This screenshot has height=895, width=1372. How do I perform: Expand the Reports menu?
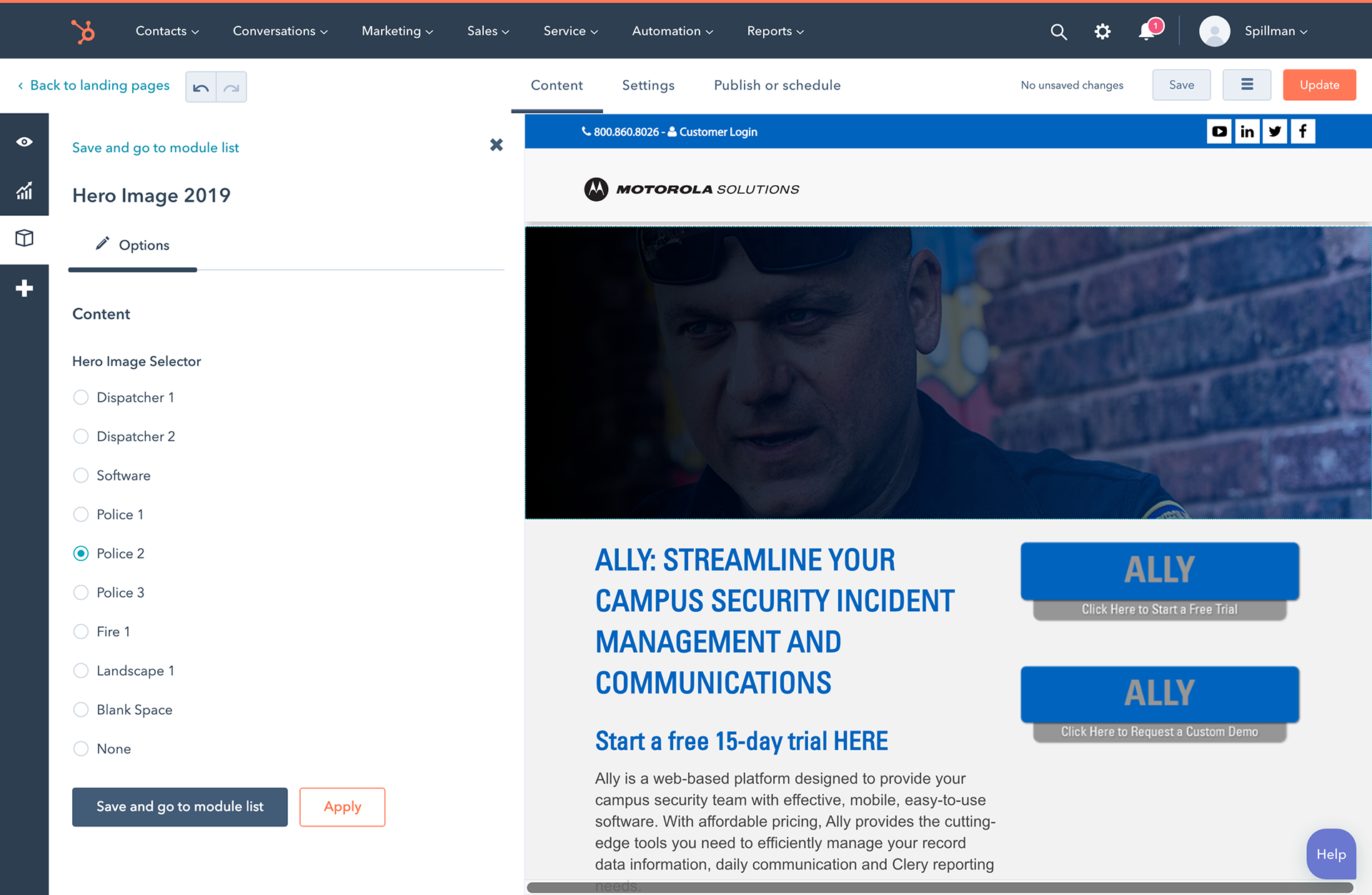[x=775, y=31]
